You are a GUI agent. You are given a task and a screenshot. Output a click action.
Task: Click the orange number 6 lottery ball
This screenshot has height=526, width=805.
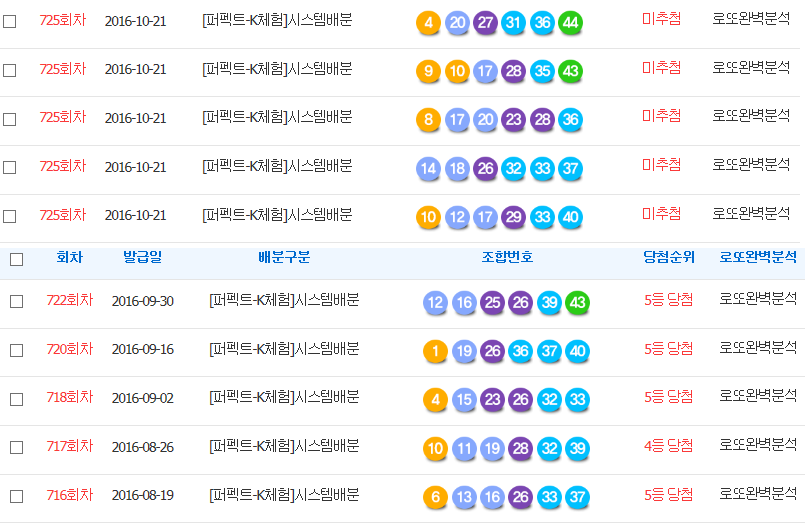tap(435, 497)
